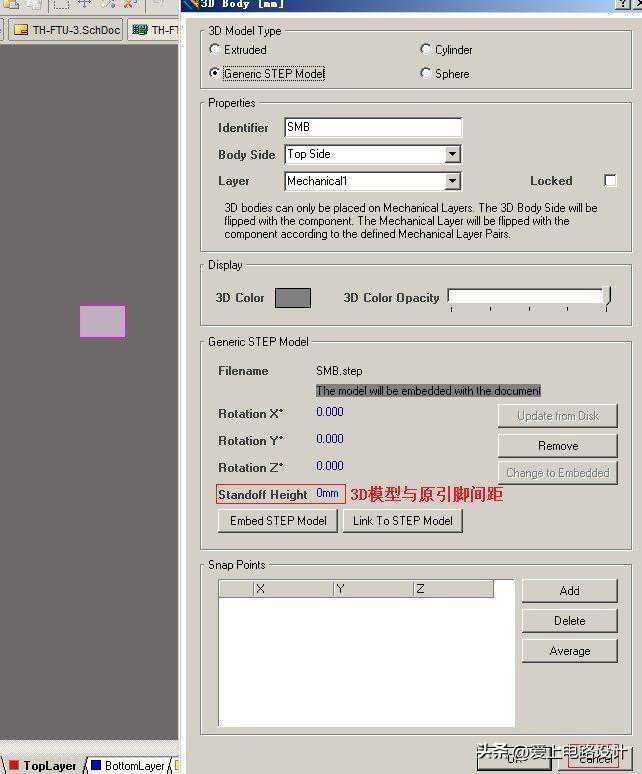Toggle the Locked checkbox
The width and height of the screenshot is (642, 774).
(x=610, y=180)
